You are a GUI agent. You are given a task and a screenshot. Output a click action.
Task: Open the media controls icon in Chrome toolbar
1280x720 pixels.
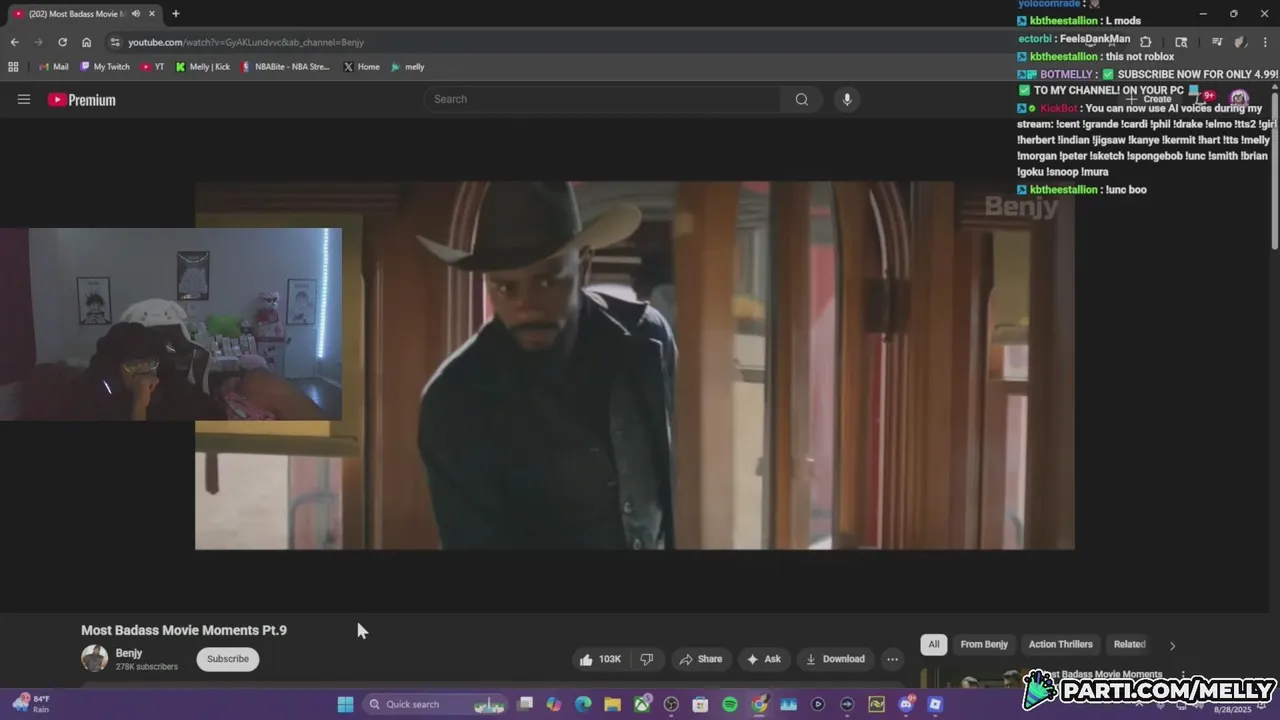1217,42
